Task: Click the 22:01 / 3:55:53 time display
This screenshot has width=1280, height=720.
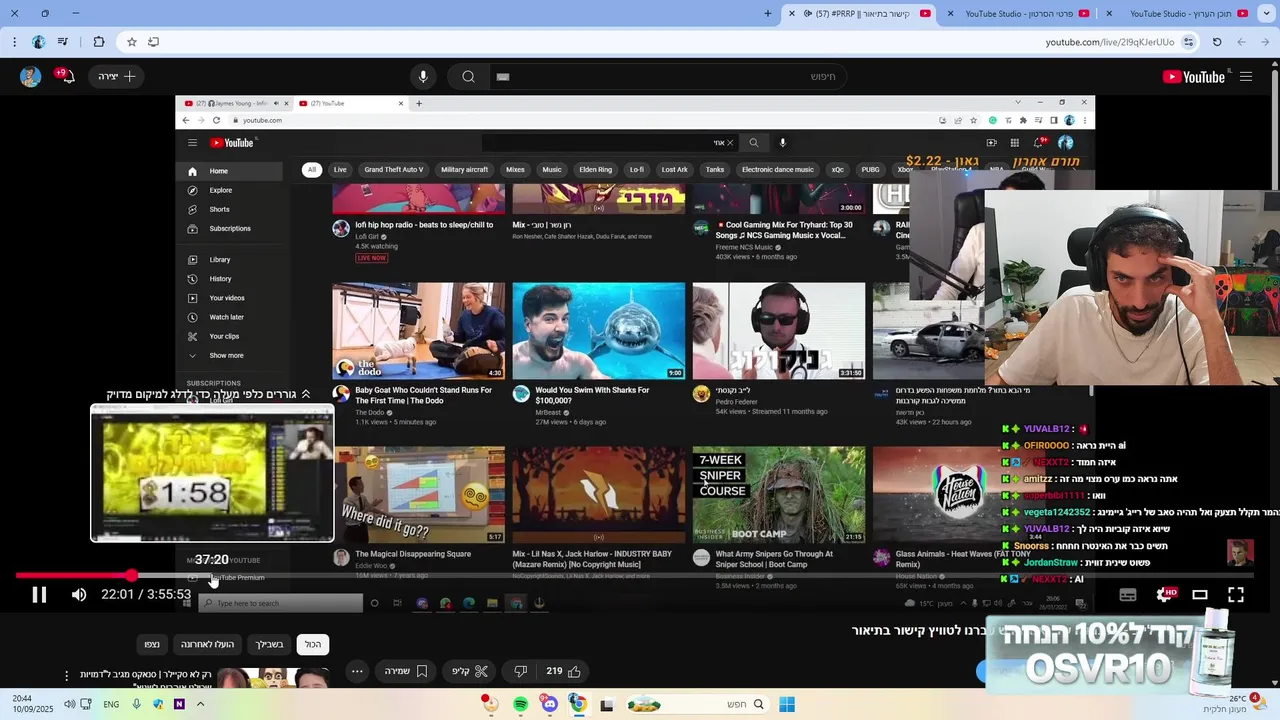Action: (x=146, y=595)
